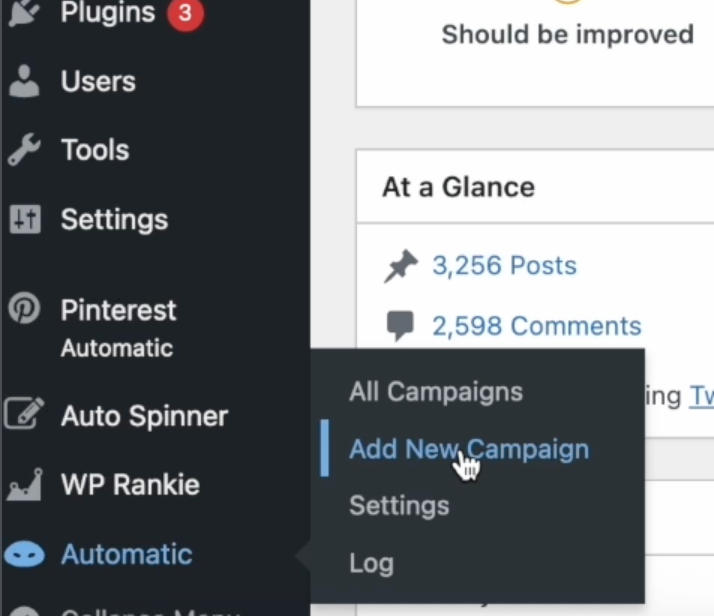Click the pushpin icon beside Posts count
This screenshot has height=616, width=714.
pyautogui.click(x=400, y=266)
